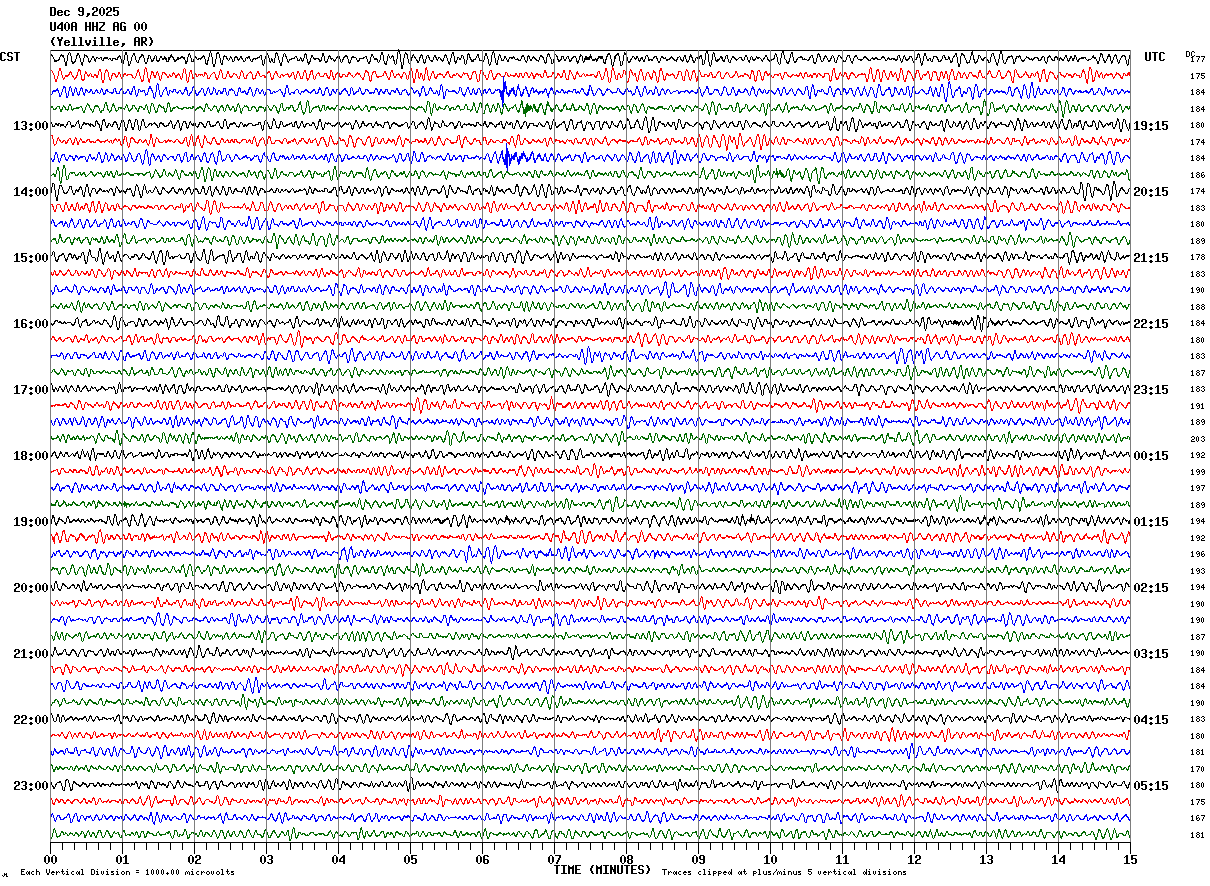
Task: Click the '16:00' CST row label
Action: click(30, 324)
